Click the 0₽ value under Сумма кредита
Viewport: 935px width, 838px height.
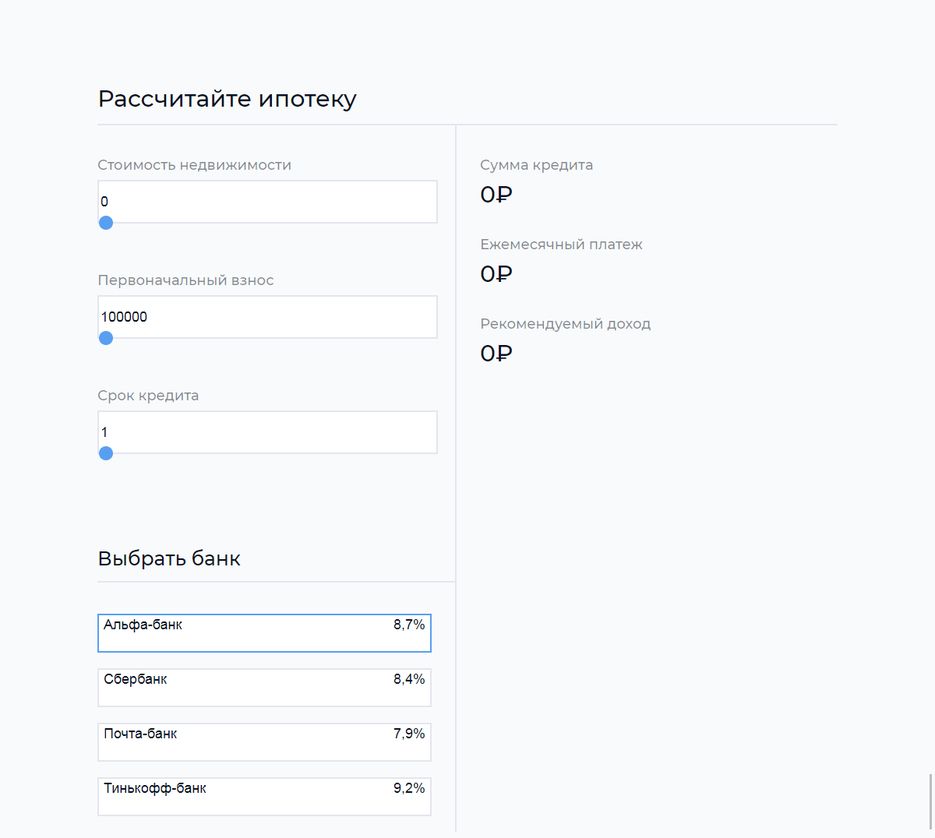point(496,195)
